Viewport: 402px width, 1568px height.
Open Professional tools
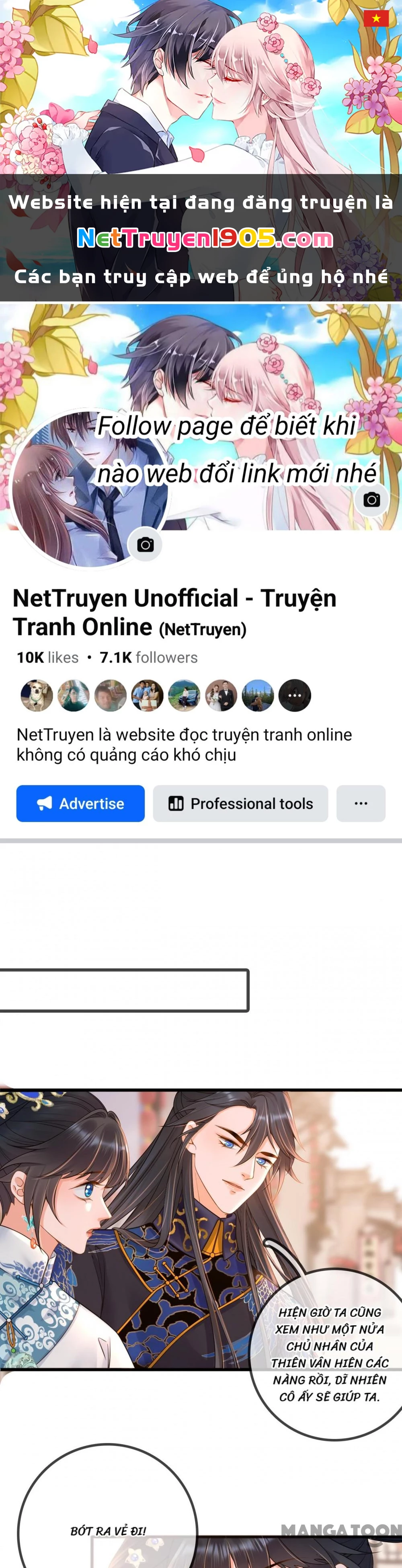tap(240, 803)
